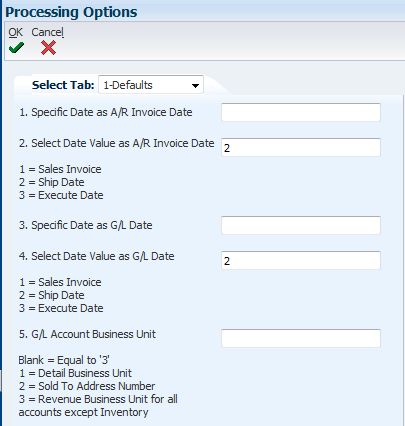Click the "5. G/L Account Business Unit" label
Viewport: 405px width, 426px height.
pos(87,334)
